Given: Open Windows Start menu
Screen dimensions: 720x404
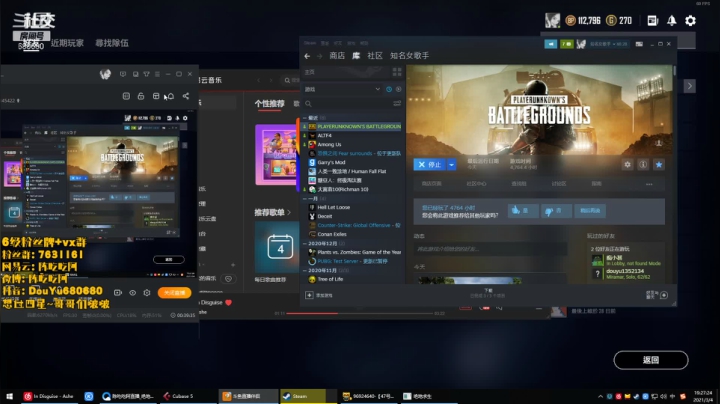Looking at the screenshot, I should pyautogui.click(x=9, y=396).
